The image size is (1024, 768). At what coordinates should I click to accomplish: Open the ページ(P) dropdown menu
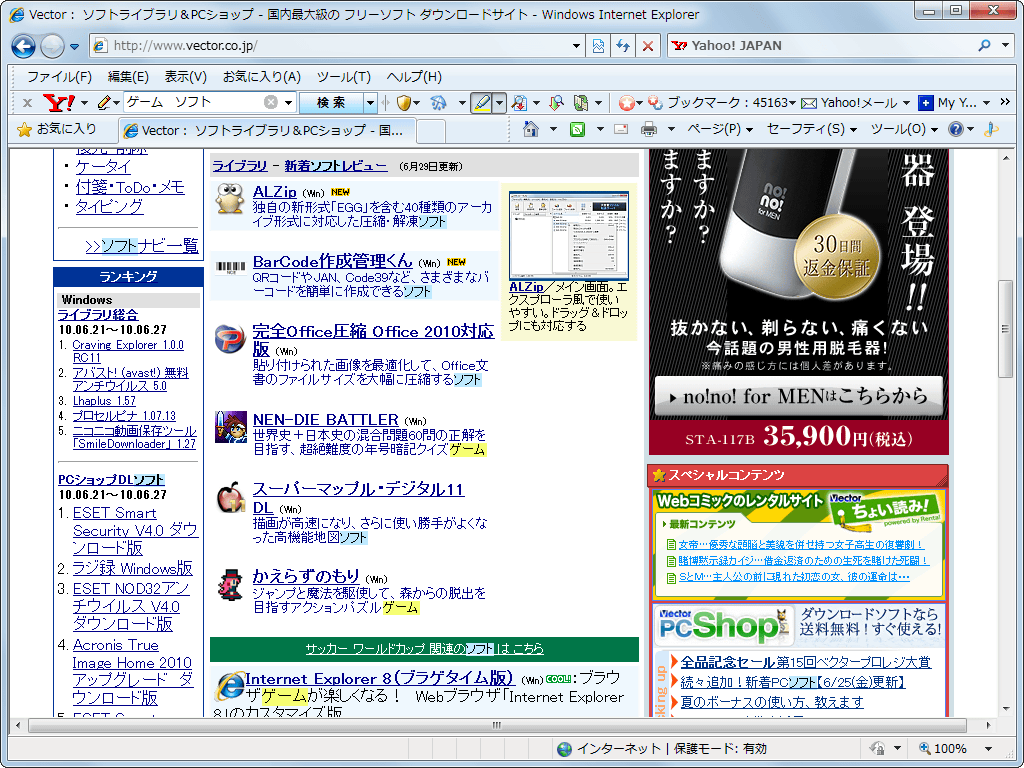point(720,129)
